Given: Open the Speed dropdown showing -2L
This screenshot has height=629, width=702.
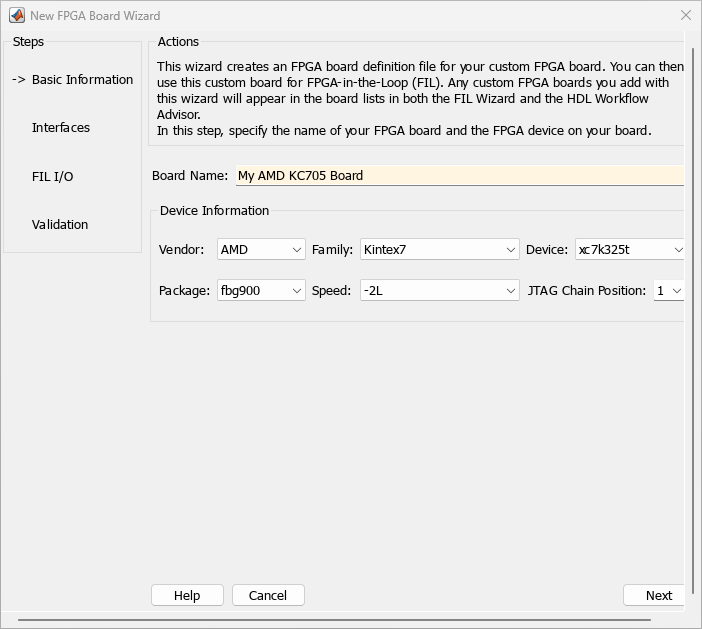Looking at the screenshot, I should click(x=439, y=291).
